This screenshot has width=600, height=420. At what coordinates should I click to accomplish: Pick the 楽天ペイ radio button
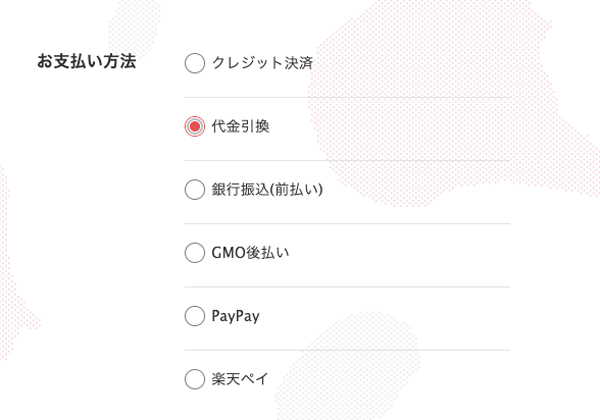(194, 379)
